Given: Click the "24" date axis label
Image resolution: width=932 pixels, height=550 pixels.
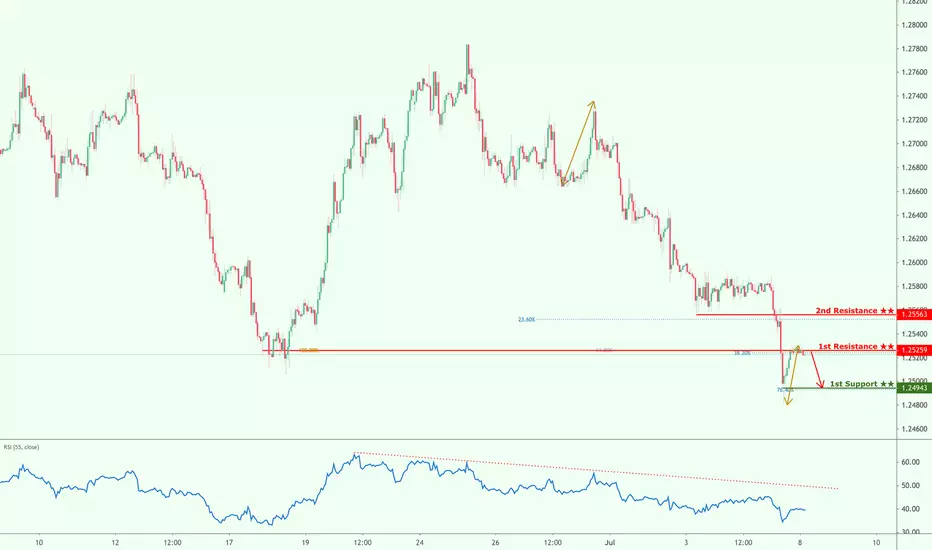Looking at the screenshot, I should pos(420,543).
